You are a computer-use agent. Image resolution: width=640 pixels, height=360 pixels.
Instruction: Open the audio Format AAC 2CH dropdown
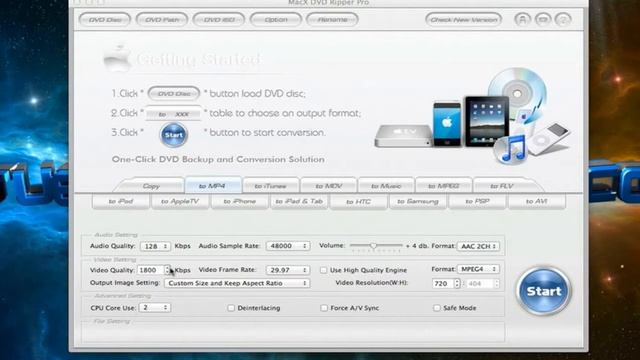tap(478, 246)
